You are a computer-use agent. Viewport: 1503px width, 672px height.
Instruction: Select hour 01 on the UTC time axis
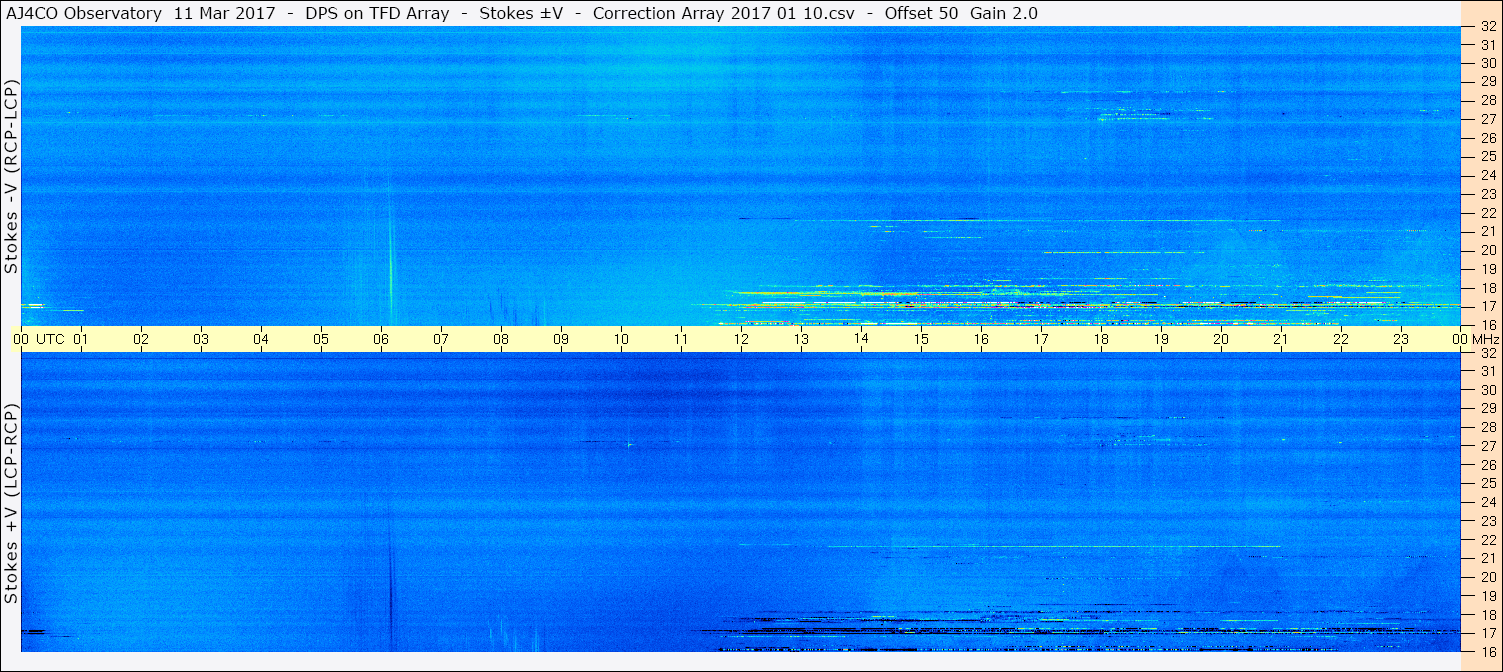click(81, 339)
